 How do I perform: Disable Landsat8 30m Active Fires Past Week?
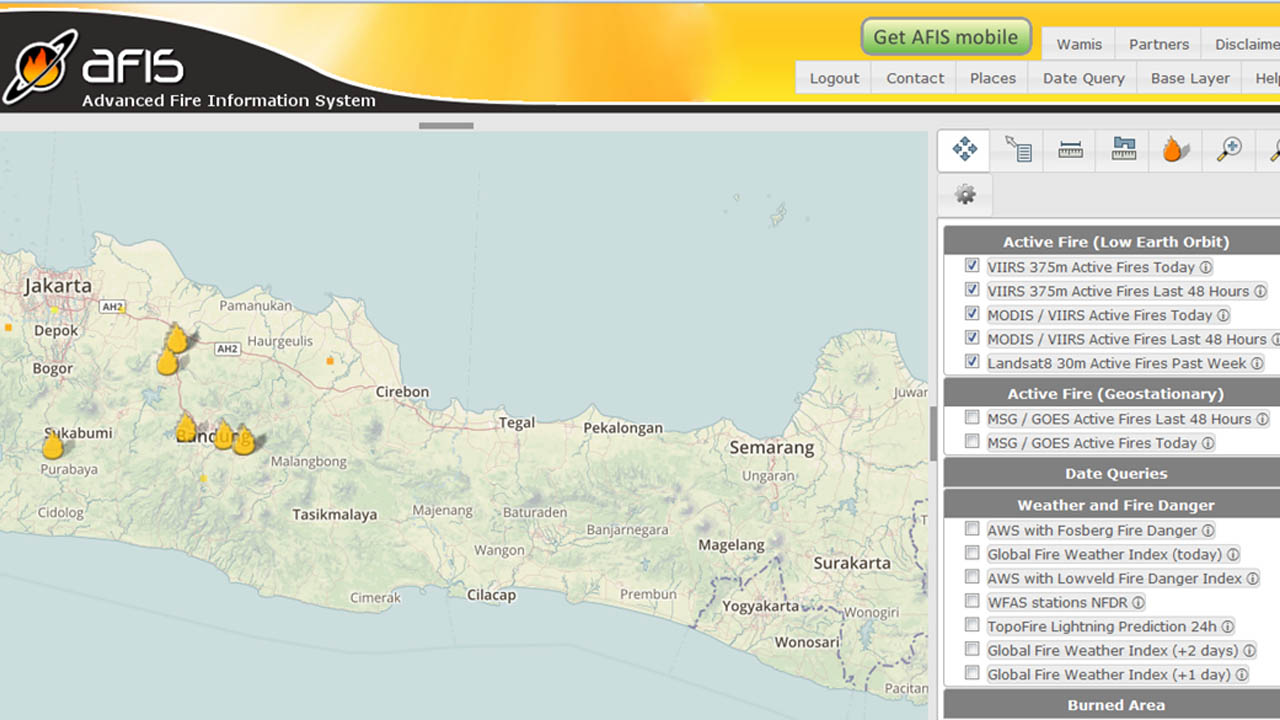(x=972, y=362)
